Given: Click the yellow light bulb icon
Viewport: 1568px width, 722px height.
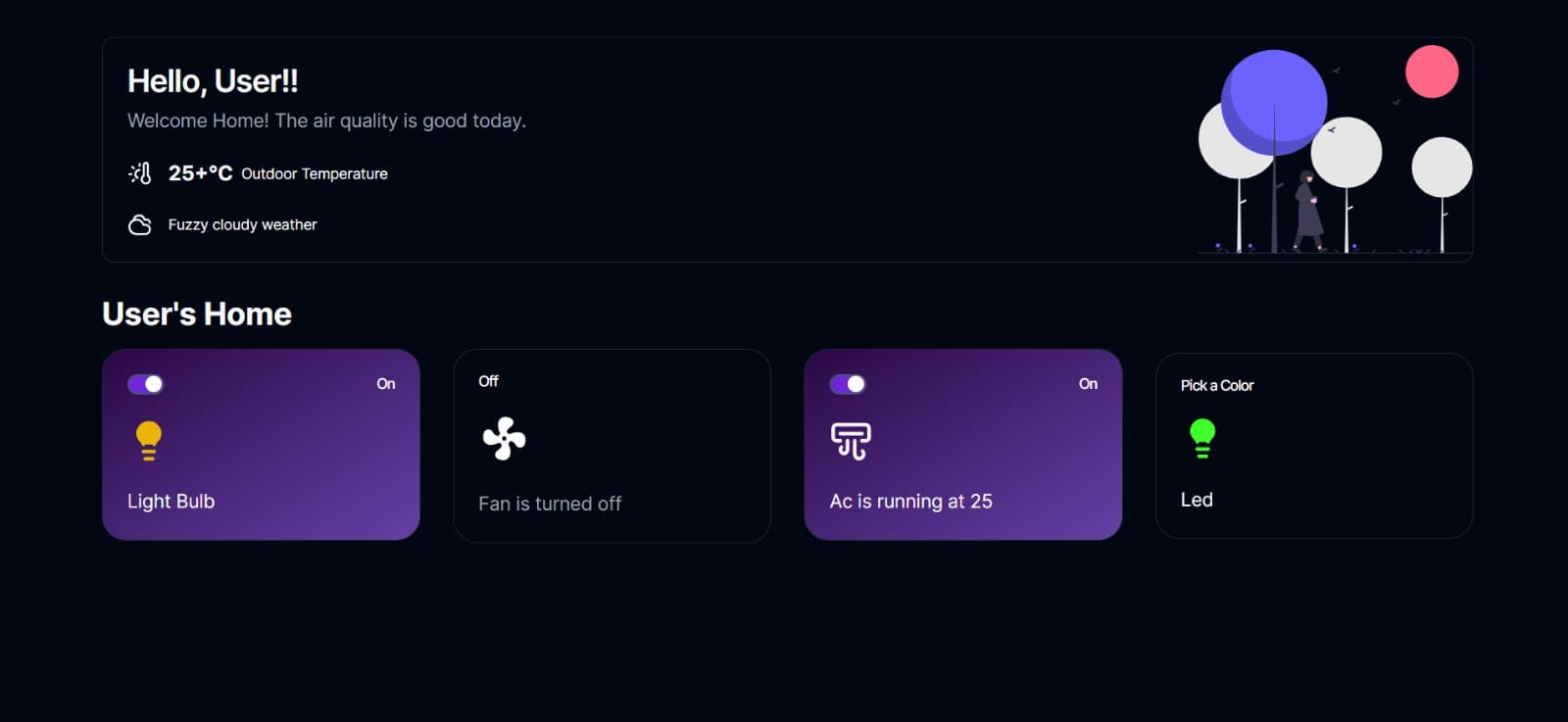Looking at the screenshot, I should pos(148,441).
